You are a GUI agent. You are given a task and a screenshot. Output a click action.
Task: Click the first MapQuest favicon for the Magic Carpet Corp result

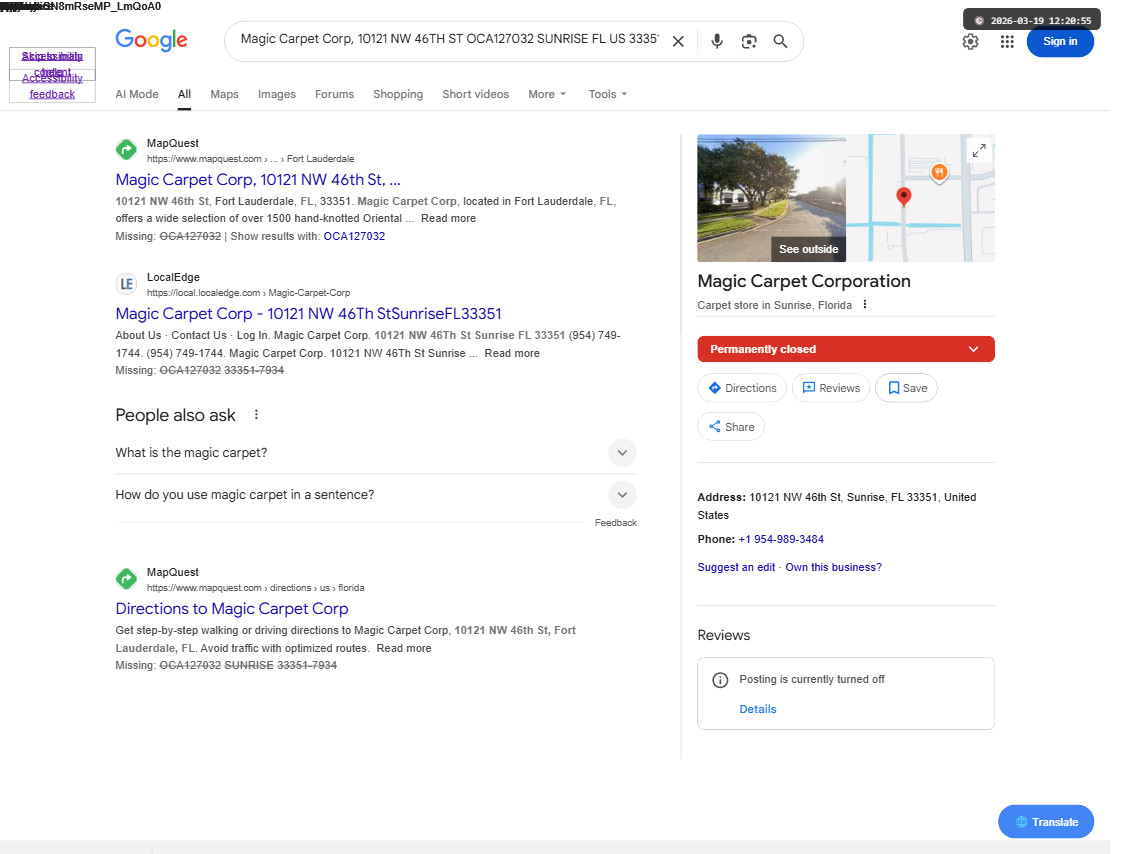coord(126,150)
